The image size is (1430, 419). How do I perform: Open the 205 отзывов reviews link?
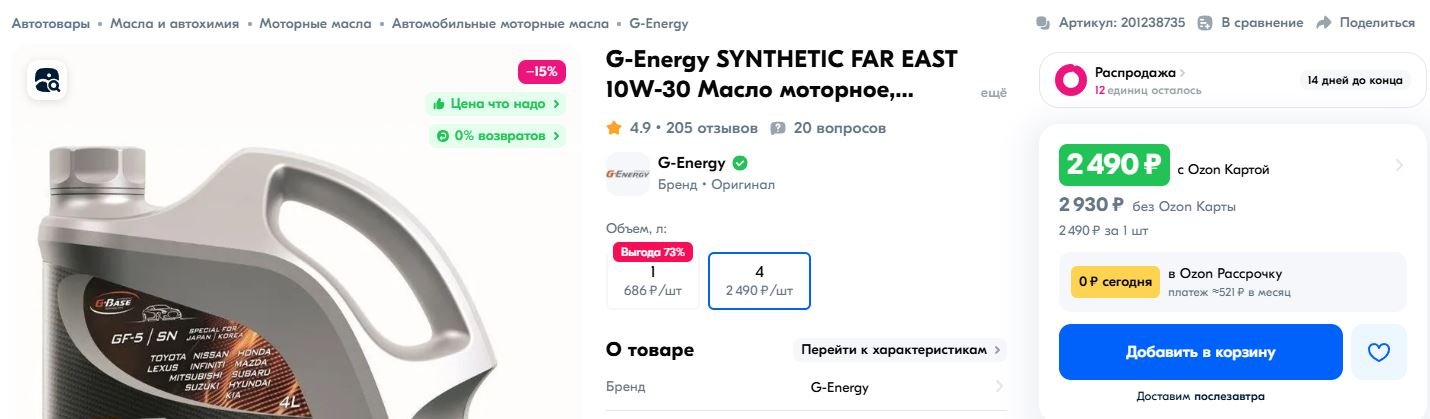(x=712, y=128)
